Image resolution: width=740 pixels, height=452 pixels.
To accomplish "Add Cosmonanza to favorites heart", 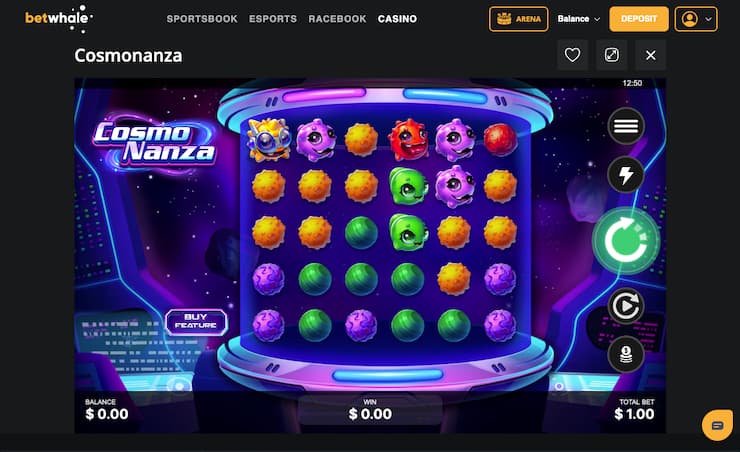I will click(572, 55).
